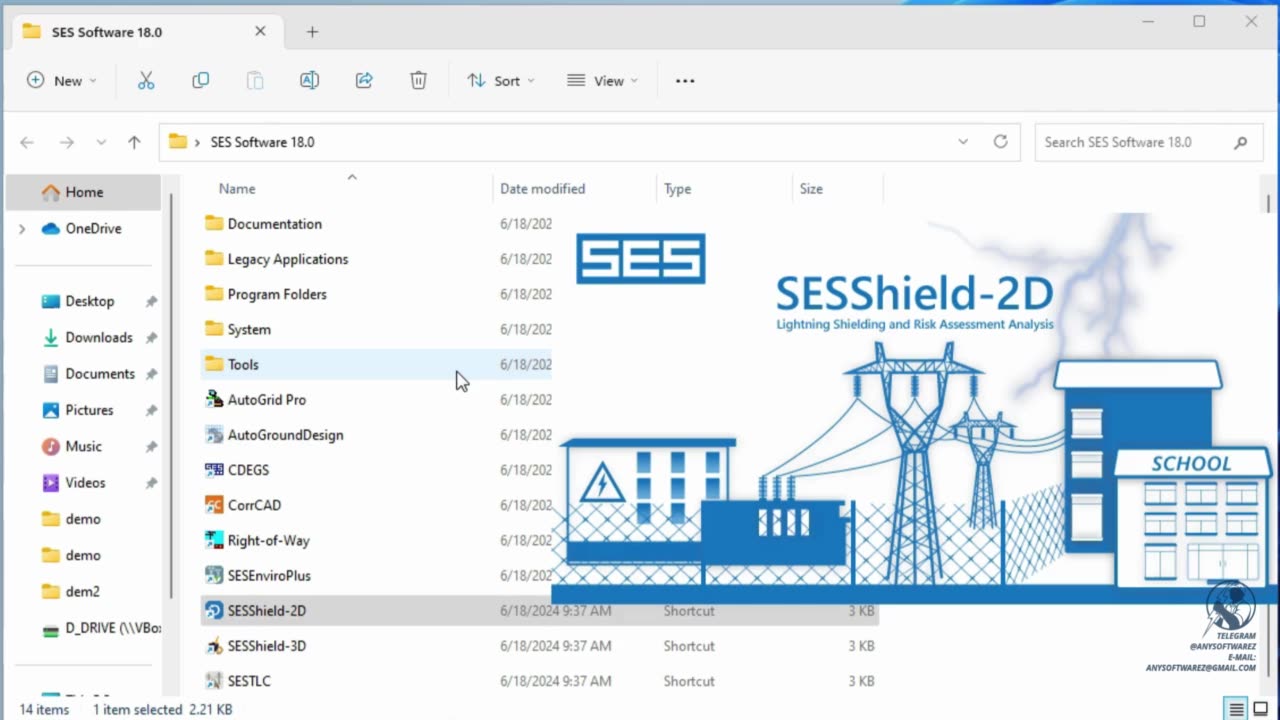
Task: Select the SESShield-3D shortcut icon
Action: 214,646
